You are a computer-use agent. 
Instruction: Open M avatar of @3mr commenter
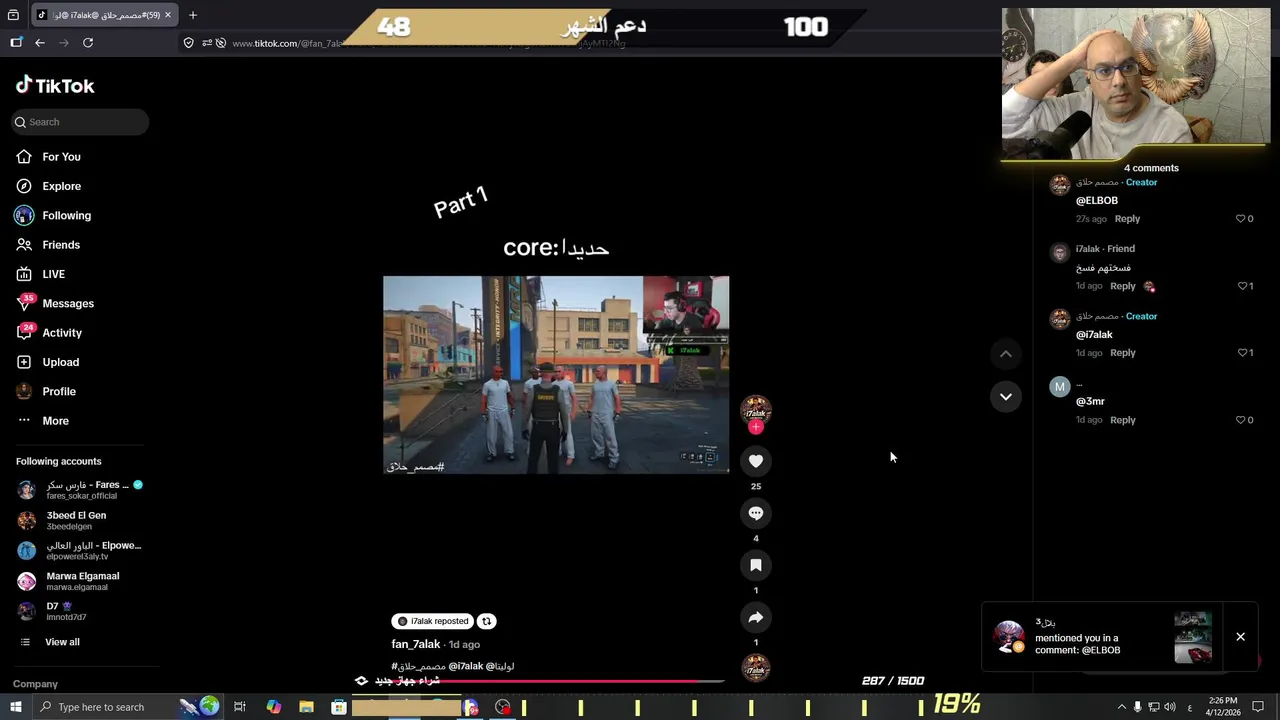point(1059,387)
